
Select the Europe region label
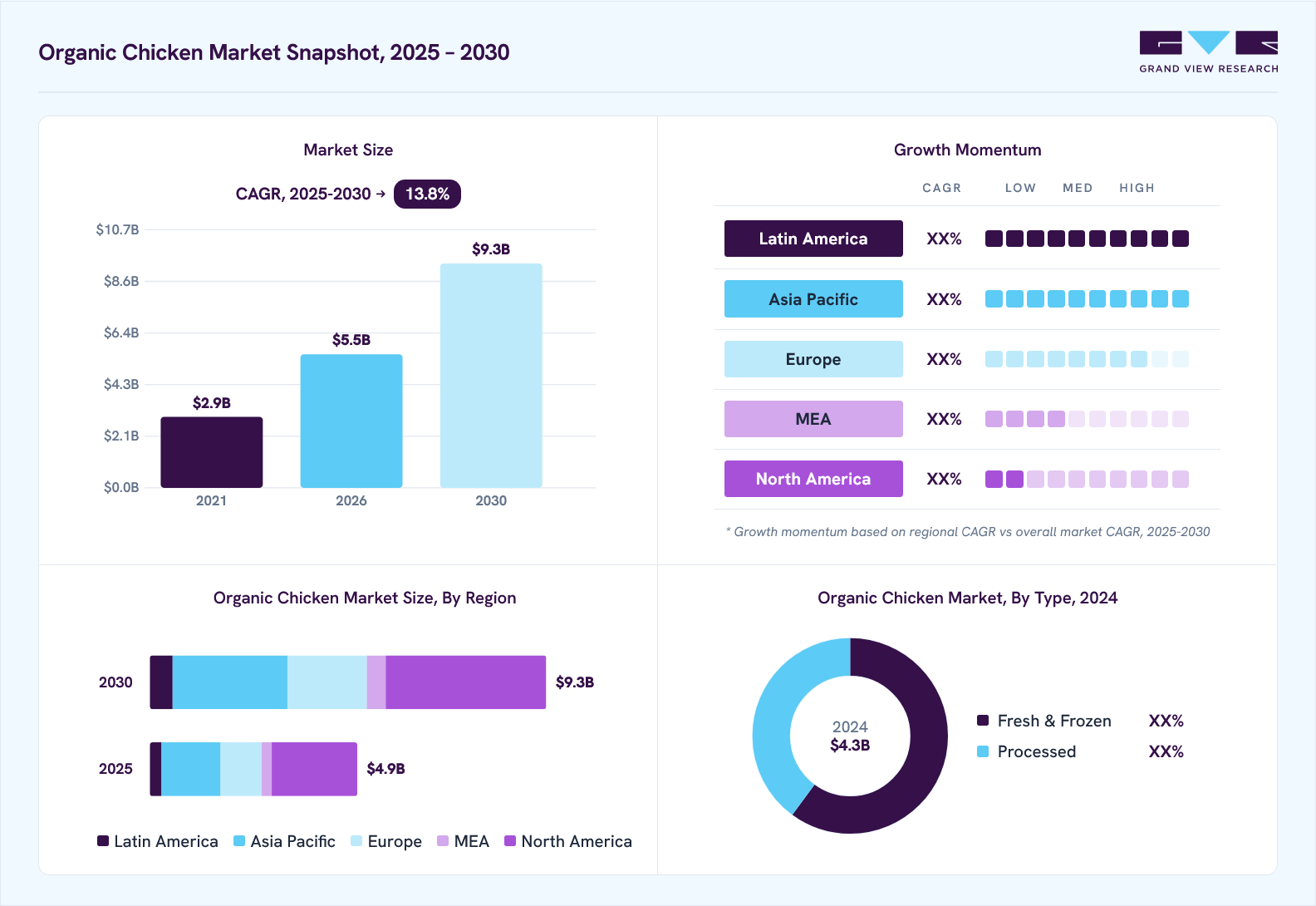pos(813,359)
